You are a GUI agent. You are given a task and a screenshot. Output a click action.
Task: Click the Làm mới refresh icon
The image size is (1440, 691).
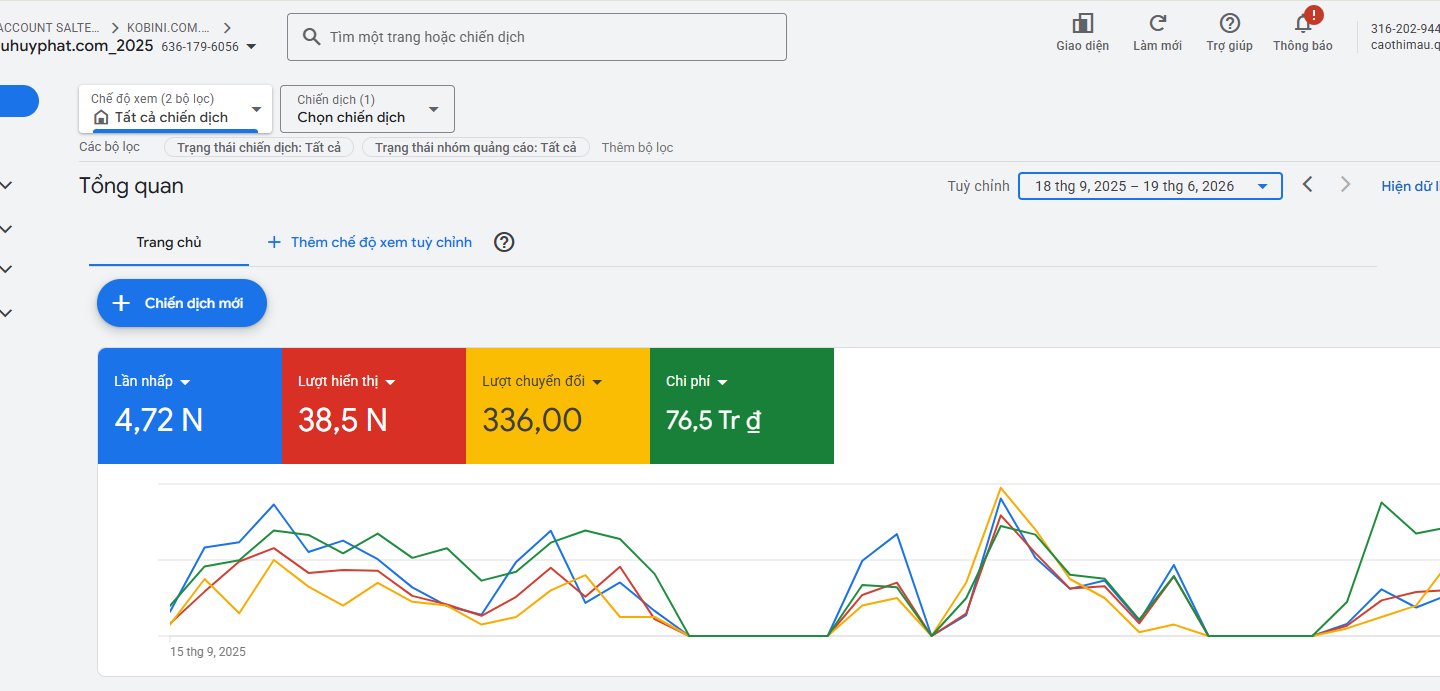[1157, 23]
